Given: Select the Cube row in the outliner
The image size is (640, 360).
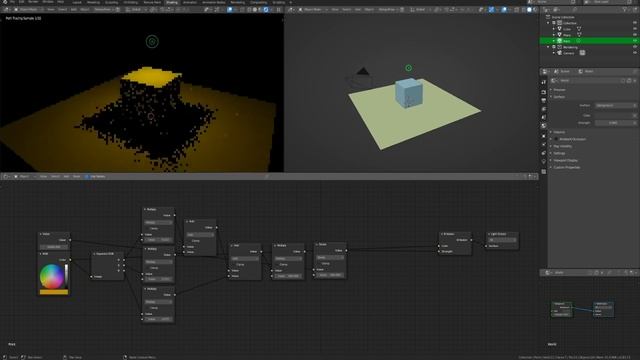Looking at the screenshot, I should click(567, 29).
